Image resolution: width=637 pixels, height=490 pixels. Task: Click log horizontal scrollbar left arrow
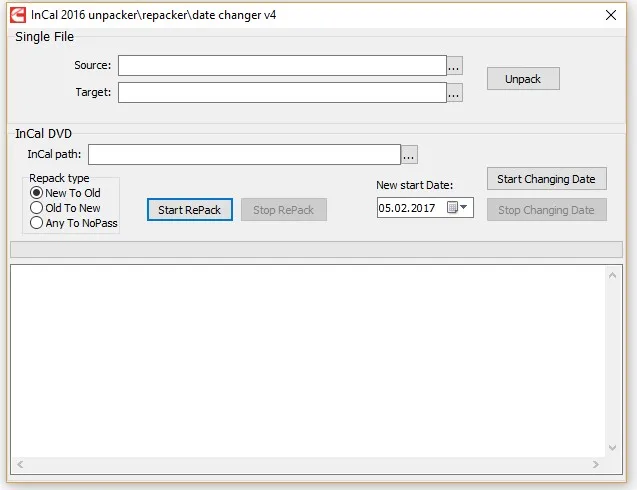(x=20, y=464)
